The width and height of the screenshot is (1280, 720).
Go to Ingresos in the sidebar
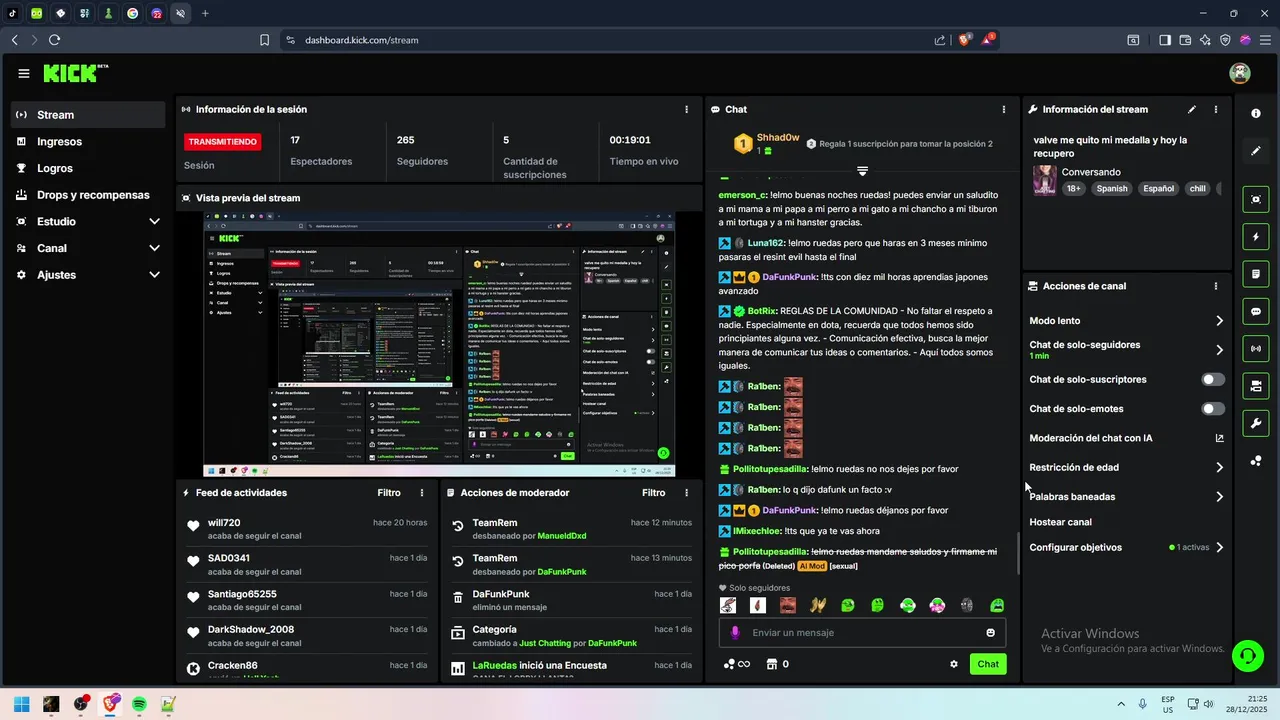89,142
